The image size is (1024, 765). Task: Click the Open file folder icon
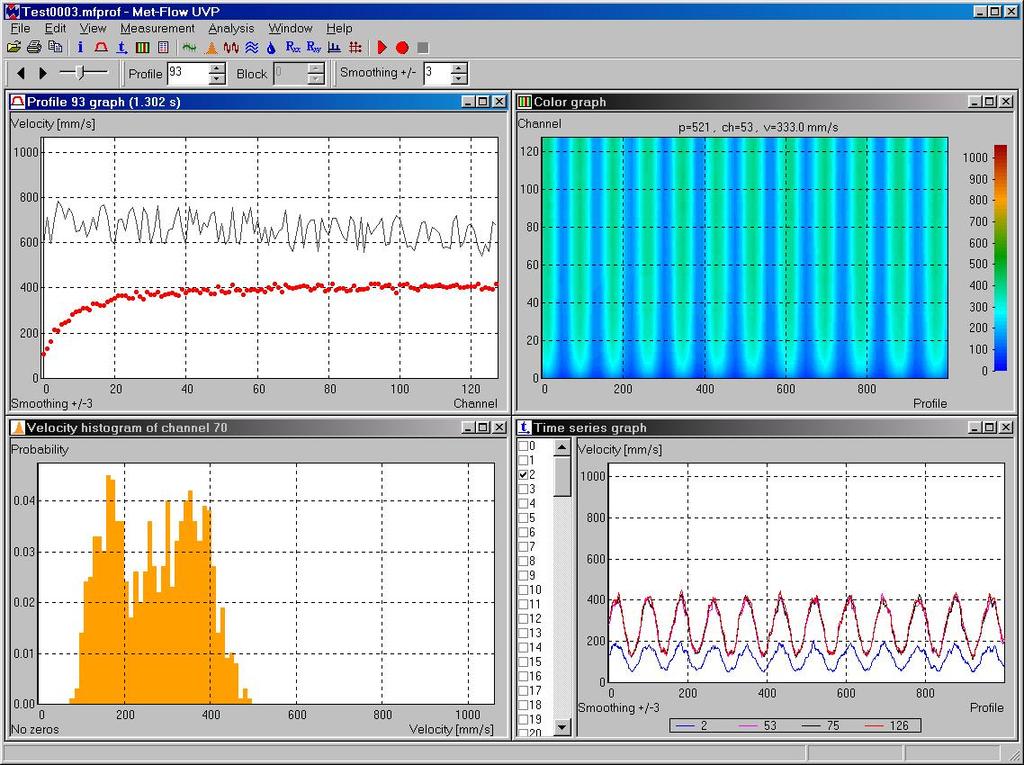[x=14, y=48]
